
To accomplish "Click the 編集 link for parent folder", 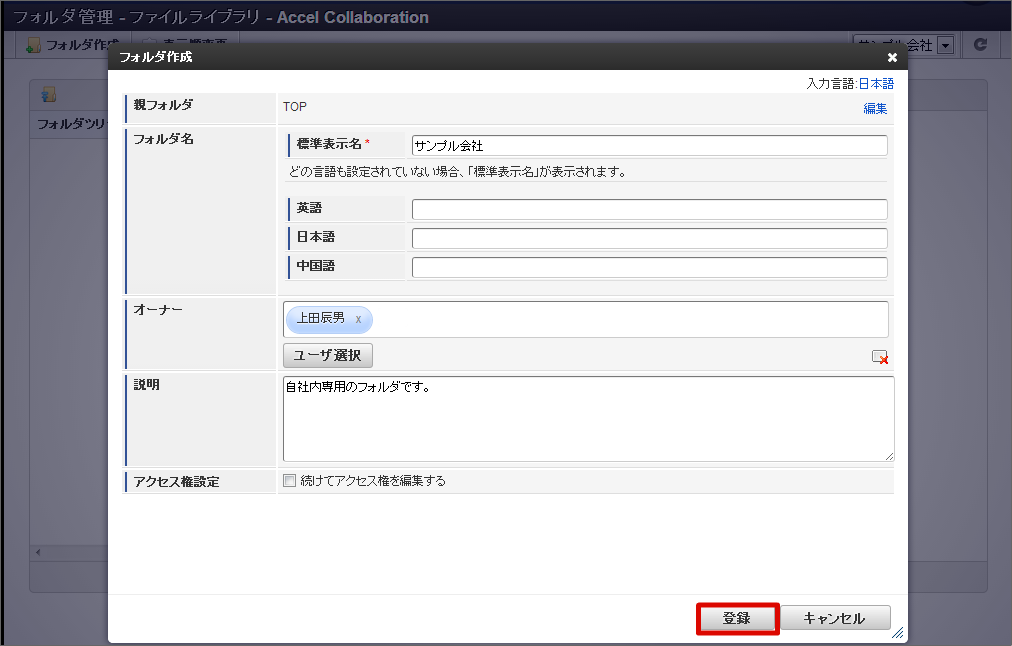I will [875, 108].
